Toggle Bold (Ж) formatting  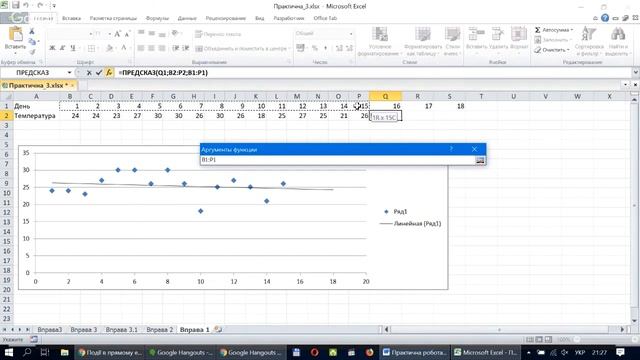[x=52, y=48]
